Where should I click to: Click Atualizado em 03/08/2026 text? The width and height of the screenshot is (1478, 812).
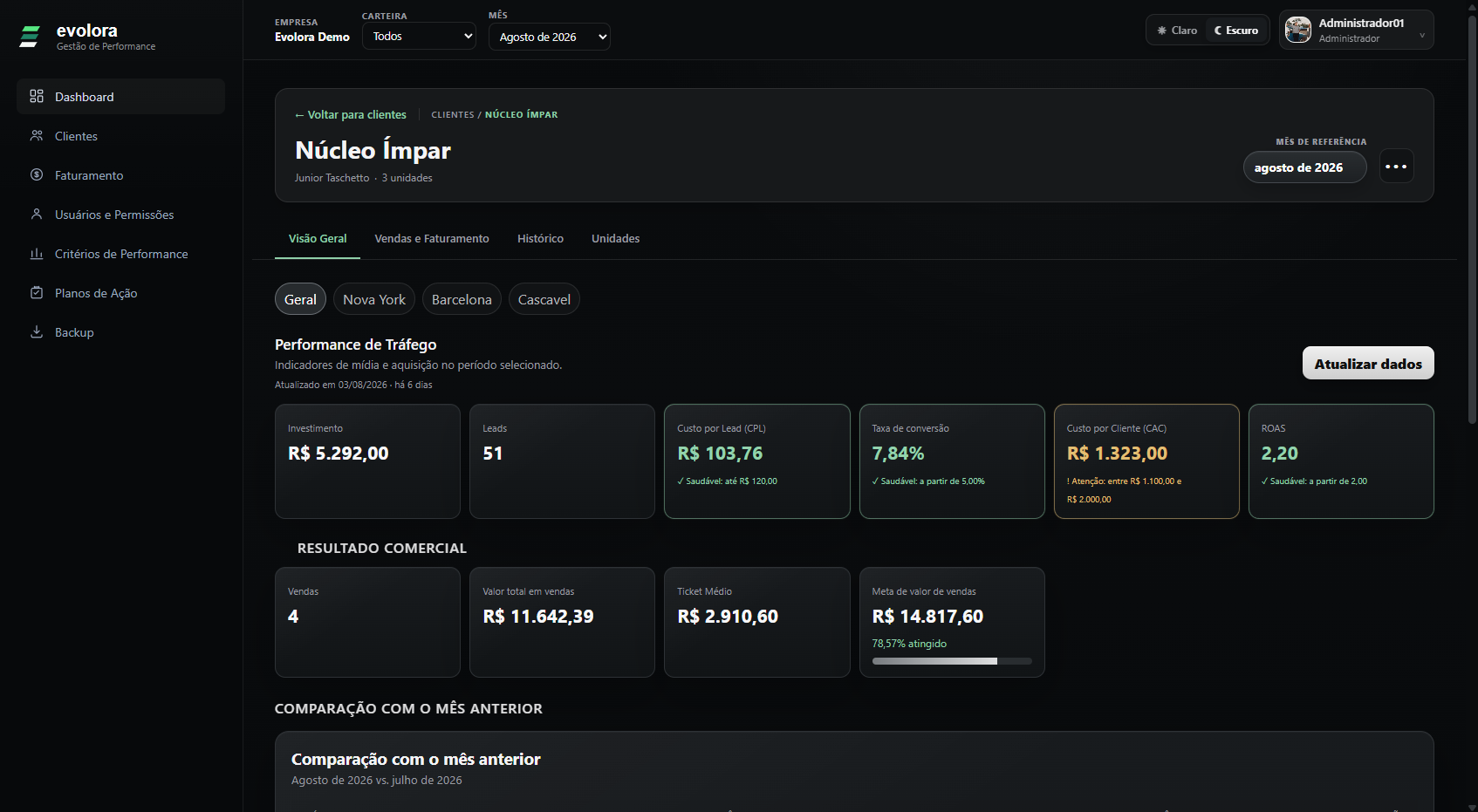click(x=353, y=385)
